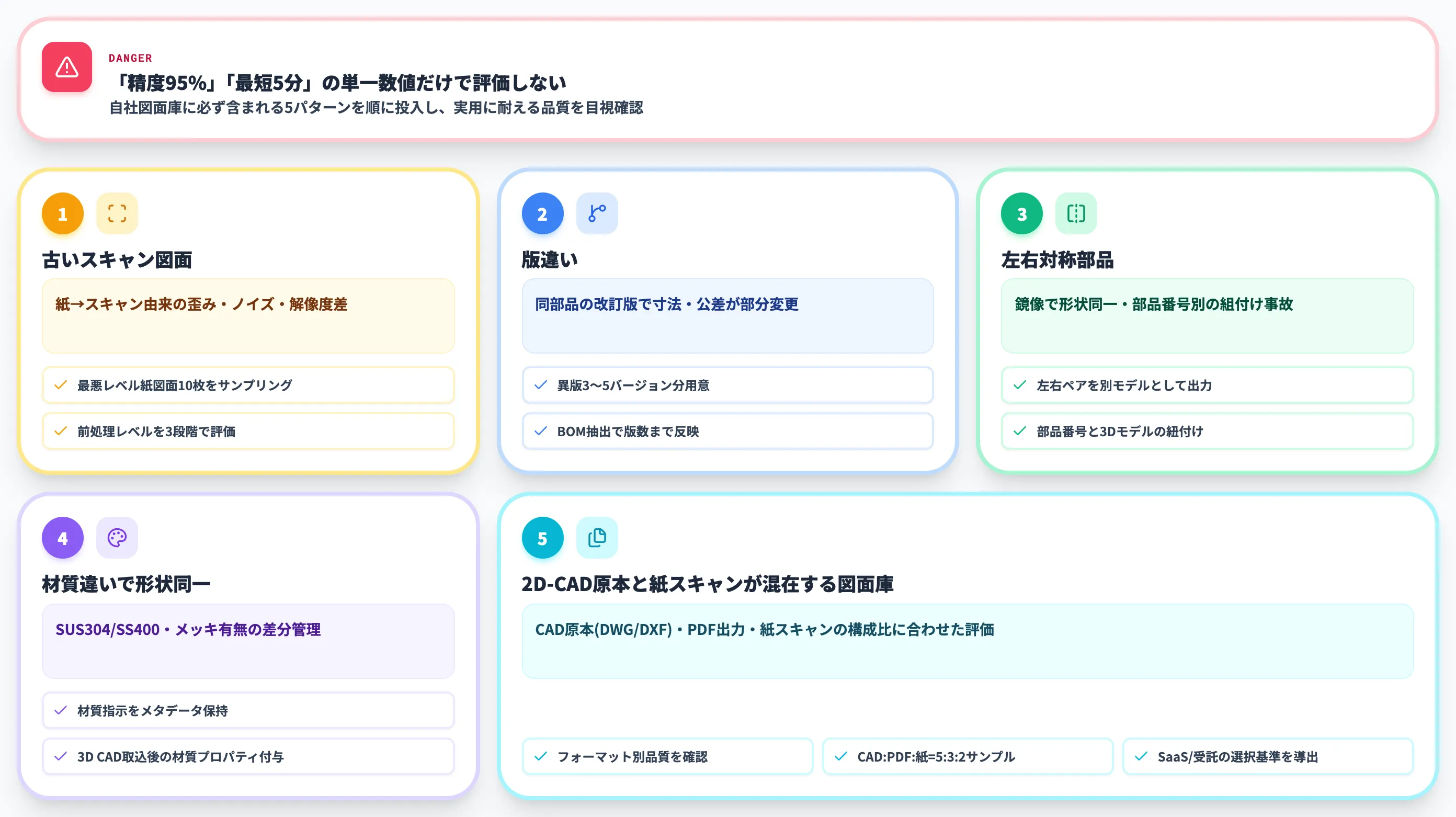Click the scan frame icon beside badge 1
1456x817 pixels.
tap(117, 214)
